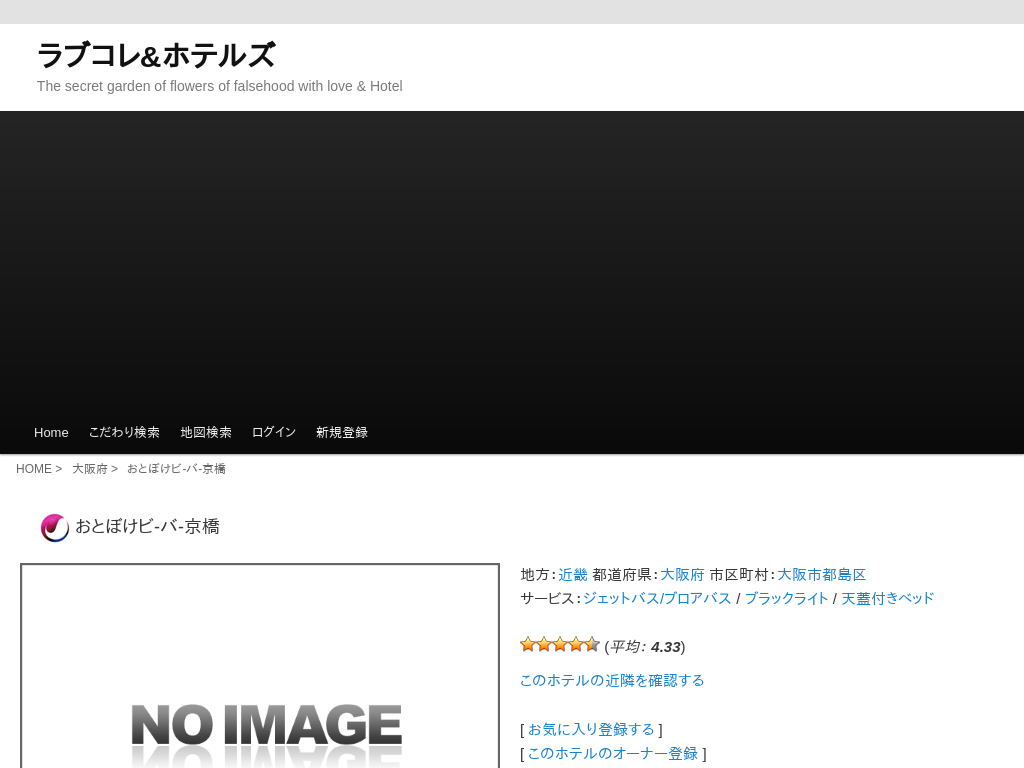The image size is (1024, 768).
Task: Click the site tagline about secret garden
Action: (x=219, y=86)
